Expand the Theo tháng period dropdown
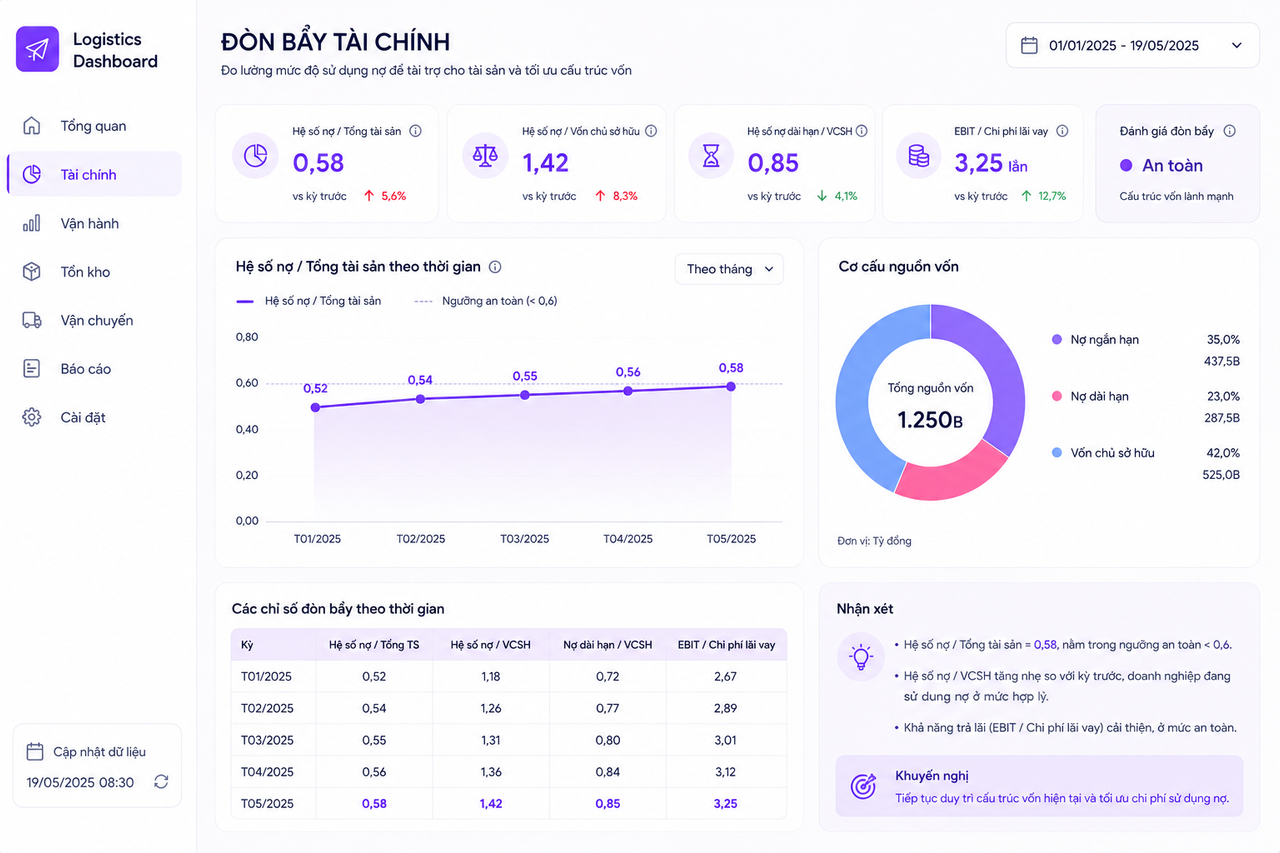The image size is (1280, 853). click(x=730, y=269)
